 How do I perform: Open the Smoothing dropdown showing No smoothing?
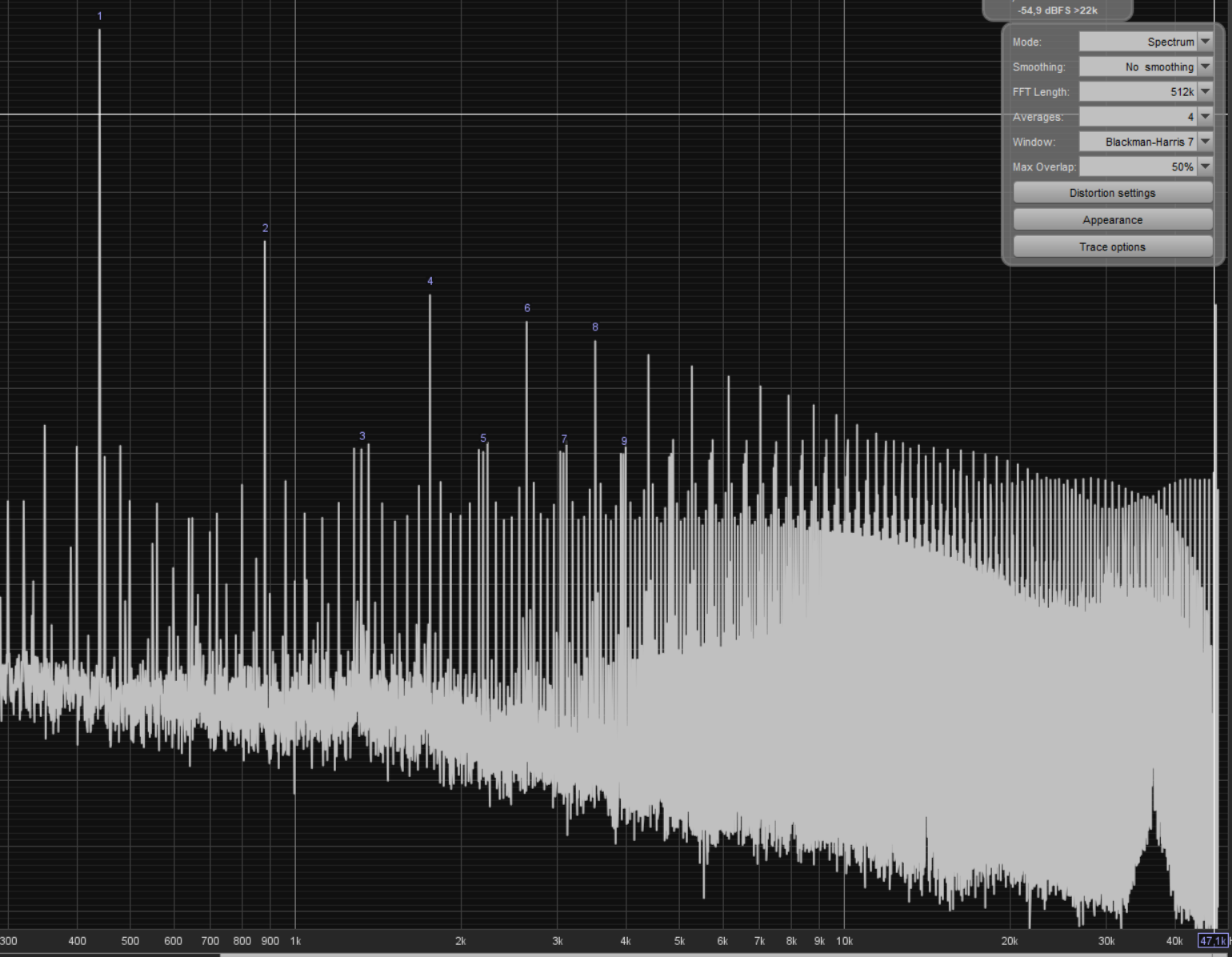coord(1146,67)
